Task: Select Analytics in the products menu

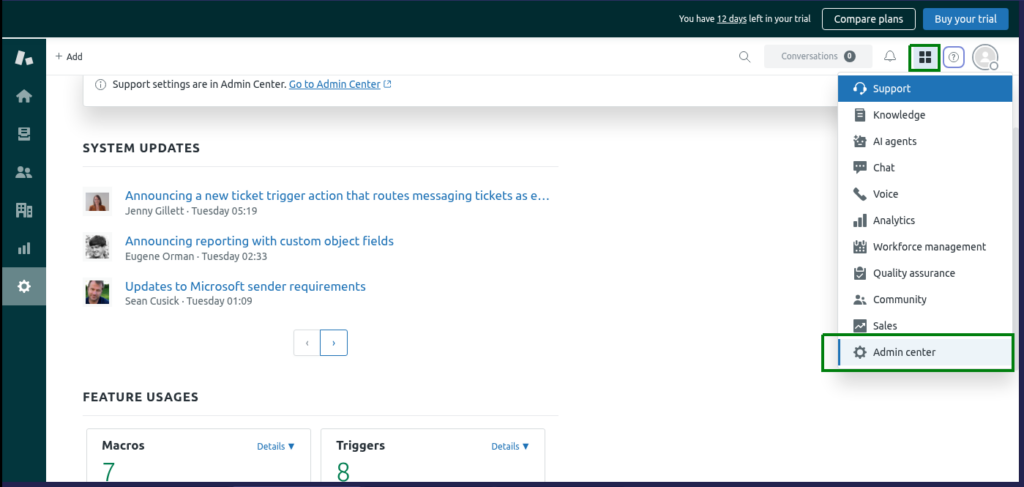Action: (x=925, y=221)
